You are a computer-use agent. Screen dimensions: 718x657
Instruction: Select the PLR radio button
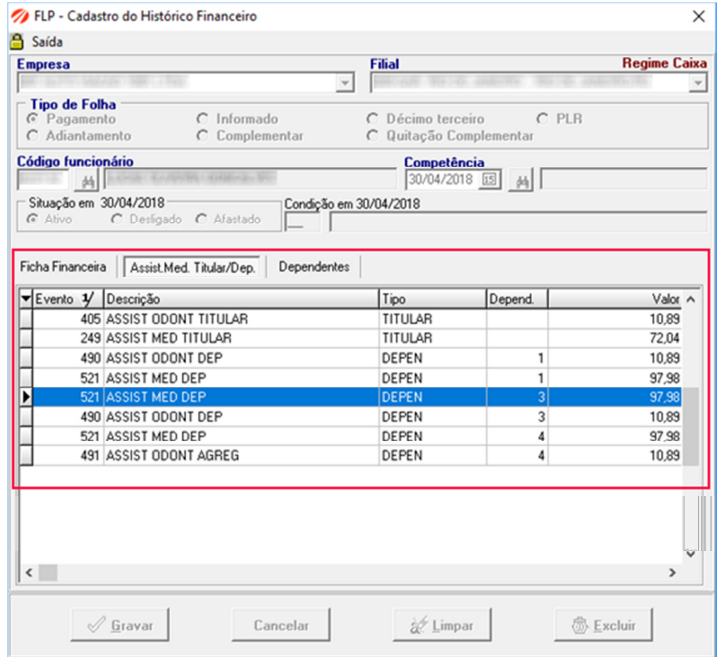tap(542, 119)
